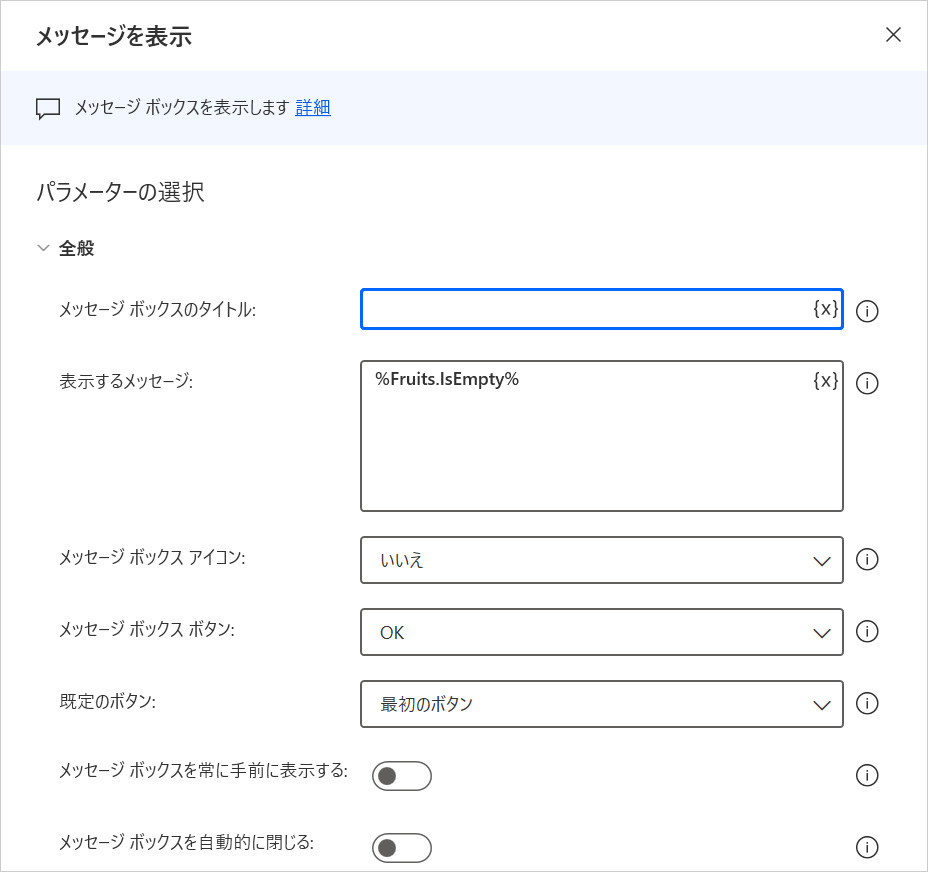
Task: Click the variable picker {x} in title field
Action: click(x=825, y=310)
